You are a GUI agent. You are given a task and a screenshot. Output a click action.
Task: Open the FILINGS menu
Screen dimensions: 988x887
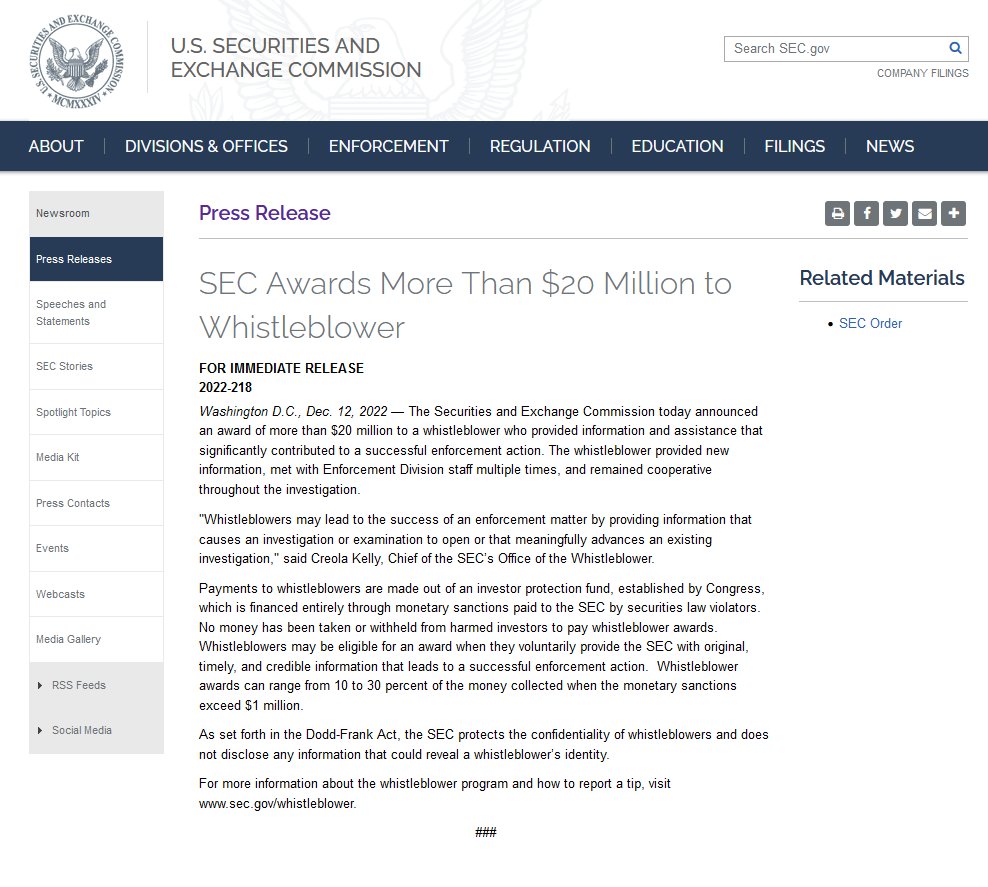click(795, 146)
